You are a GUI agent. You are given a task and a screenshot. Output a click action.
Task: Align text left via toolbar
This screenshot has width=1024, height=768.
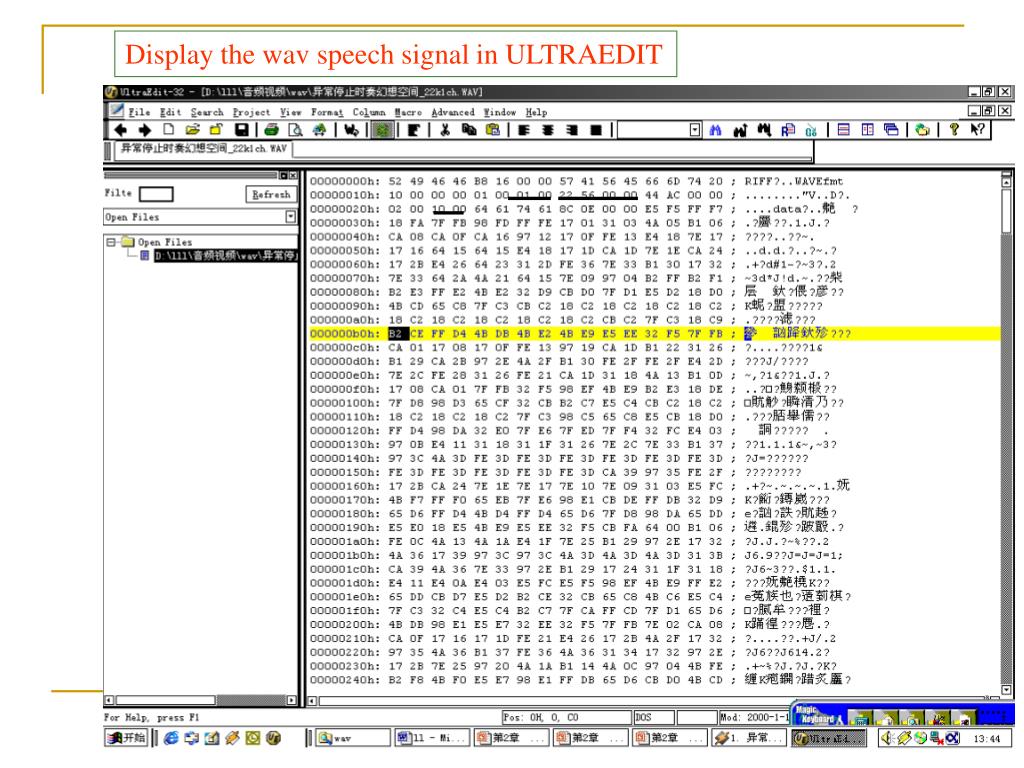[524, 130]
